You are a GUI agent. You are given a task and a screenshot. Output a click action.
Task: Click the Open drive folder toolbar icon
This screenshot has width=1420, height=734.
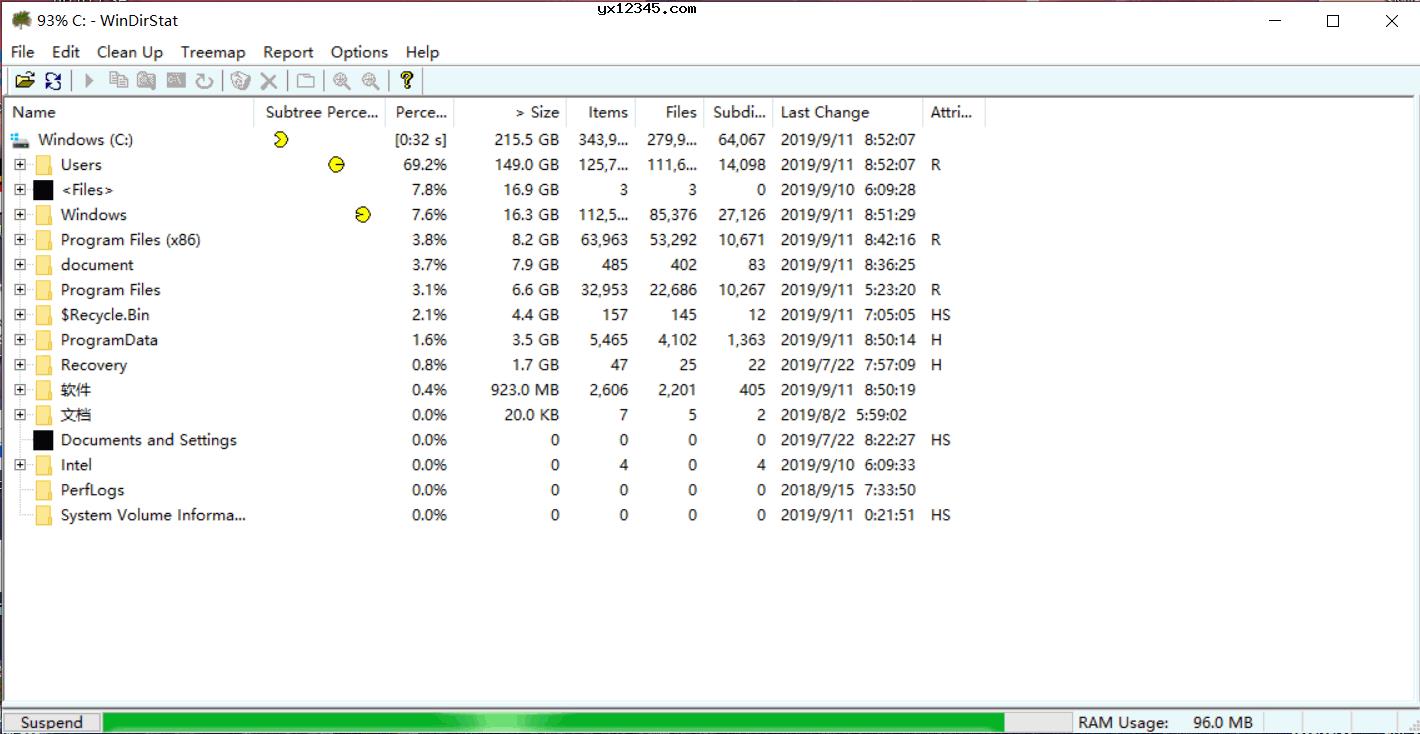click(x=25, y=81)
